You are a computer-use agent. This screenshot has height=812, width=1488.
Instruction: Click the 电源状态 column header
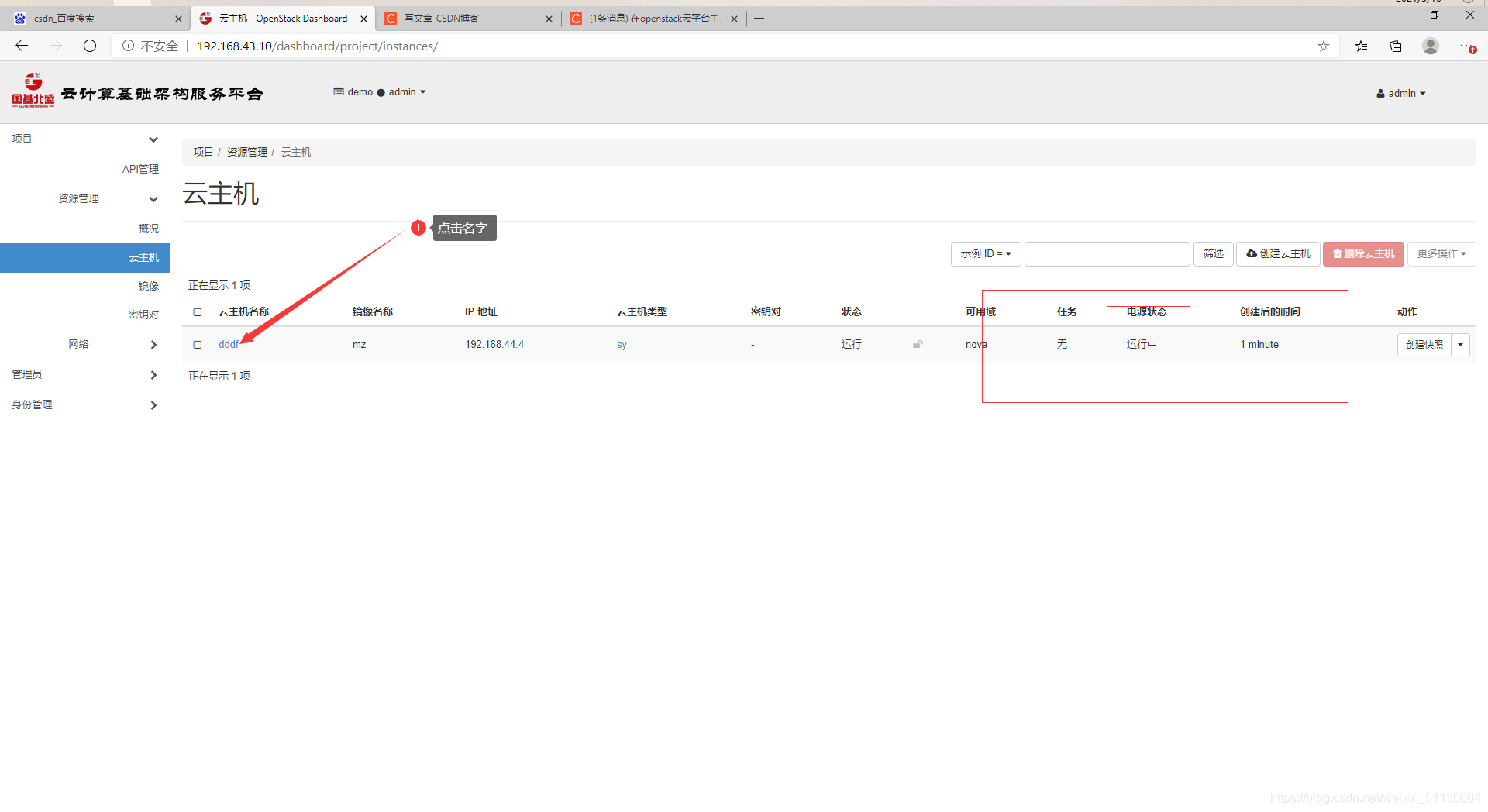1147,312
